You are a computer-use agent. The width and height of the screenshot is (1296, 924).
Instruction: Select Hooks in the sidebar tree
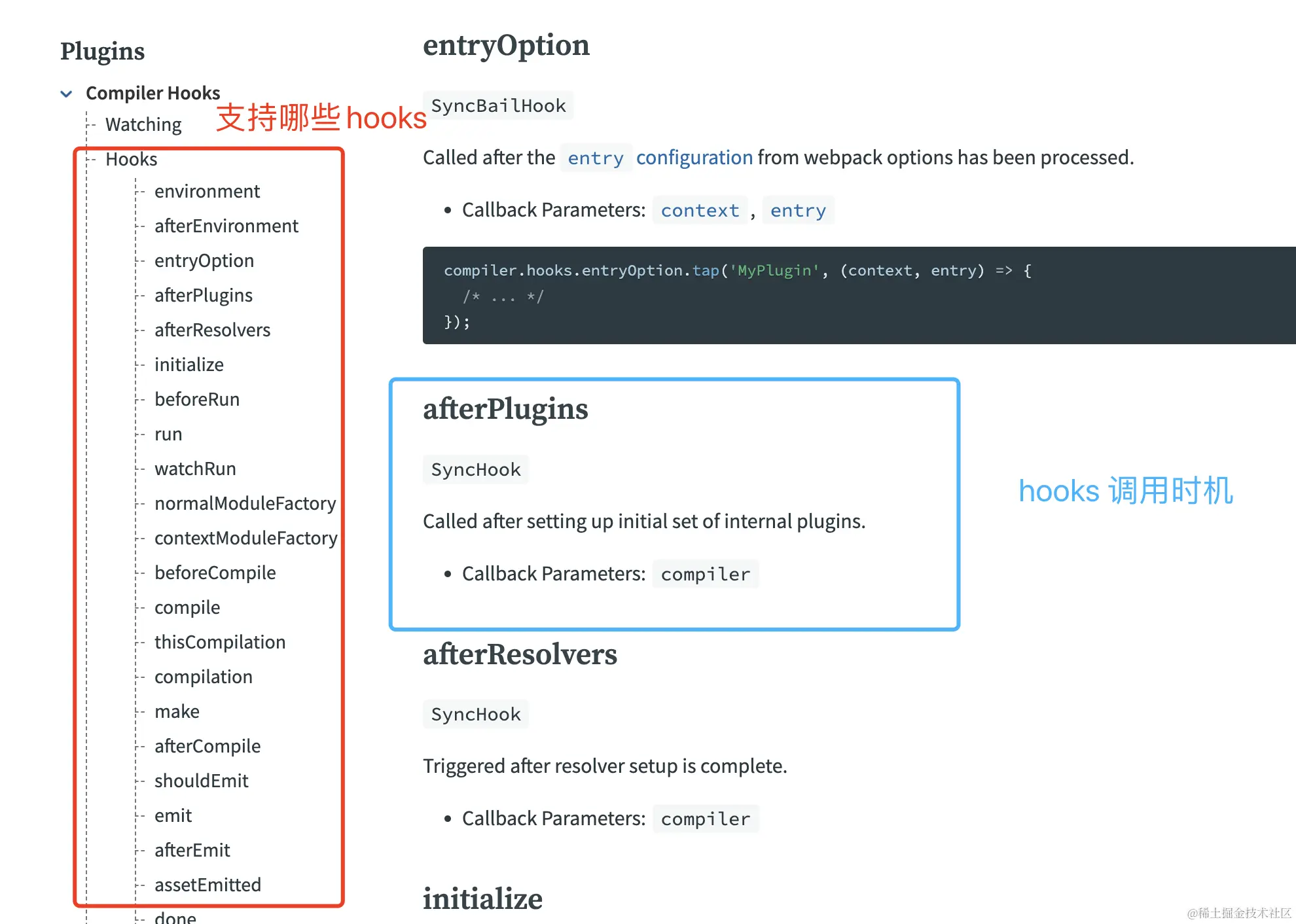click(131, 159)
